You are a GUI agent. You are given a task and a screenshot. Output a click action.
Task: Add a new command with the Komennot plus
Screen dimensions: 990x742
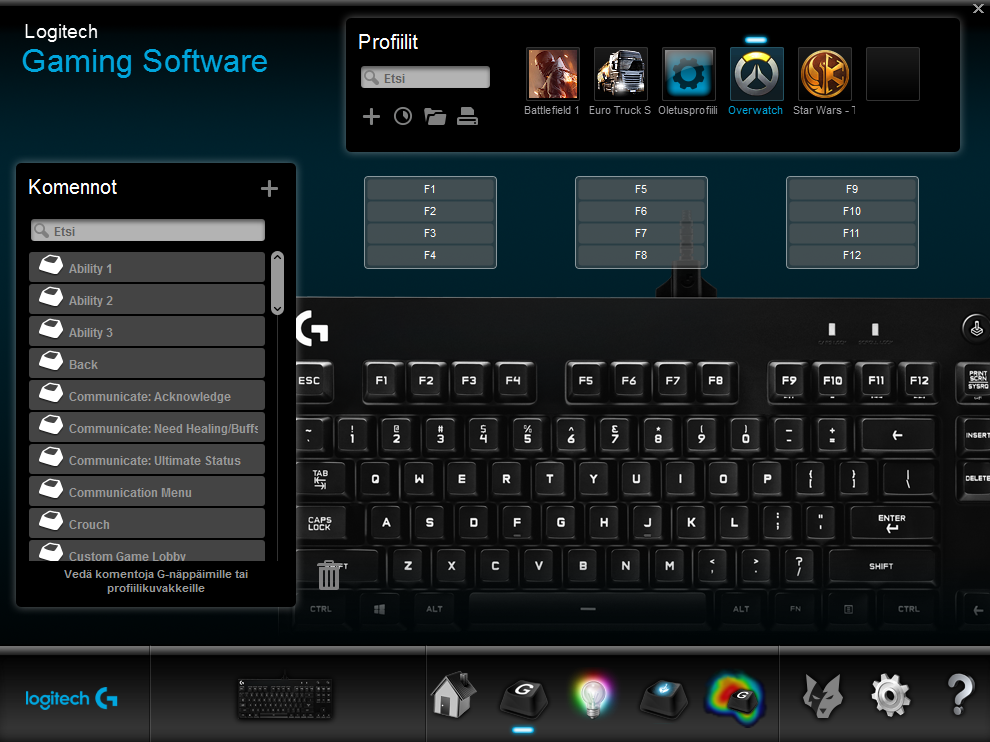click(269, 187)
